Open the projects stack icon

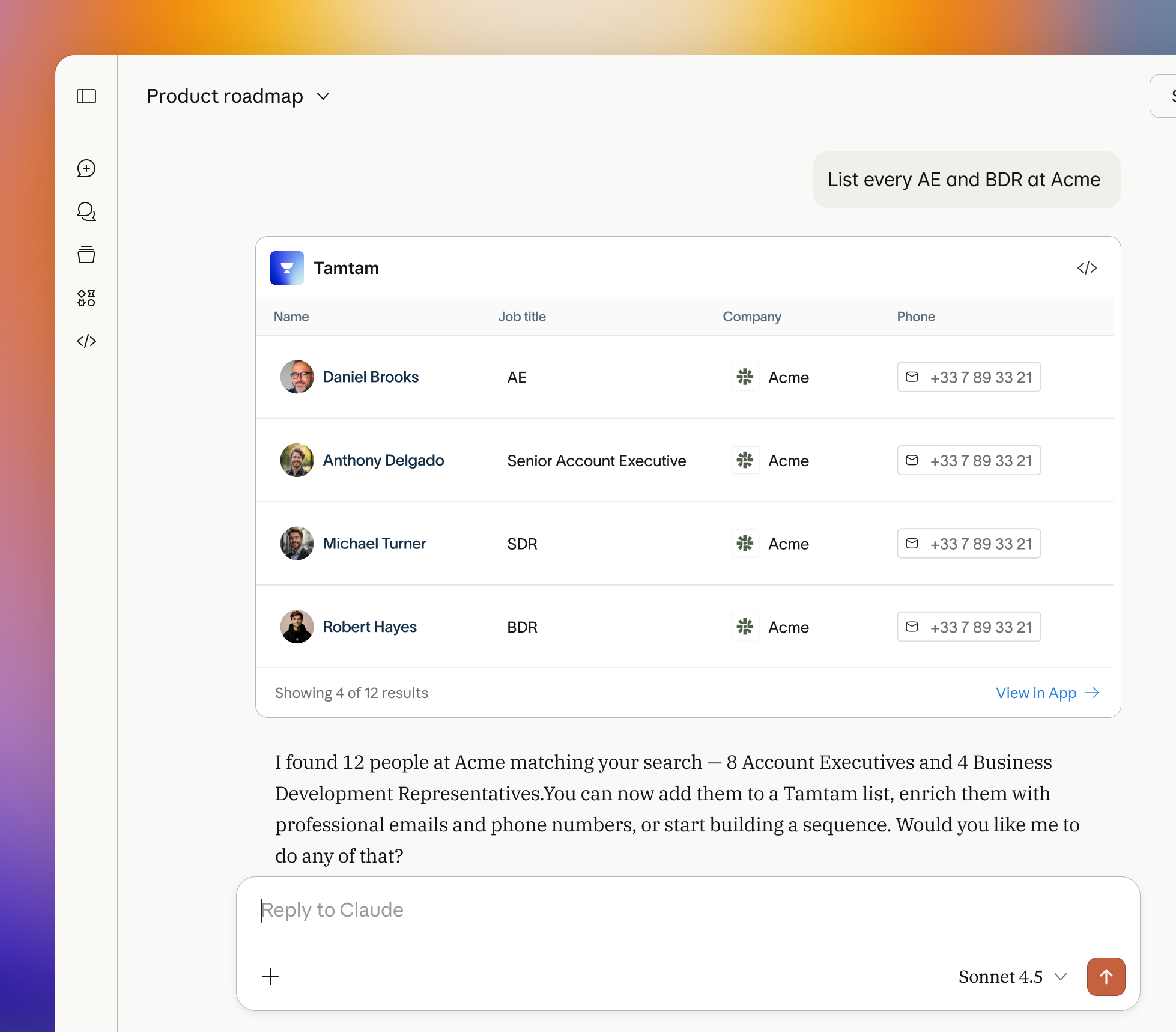86,255
